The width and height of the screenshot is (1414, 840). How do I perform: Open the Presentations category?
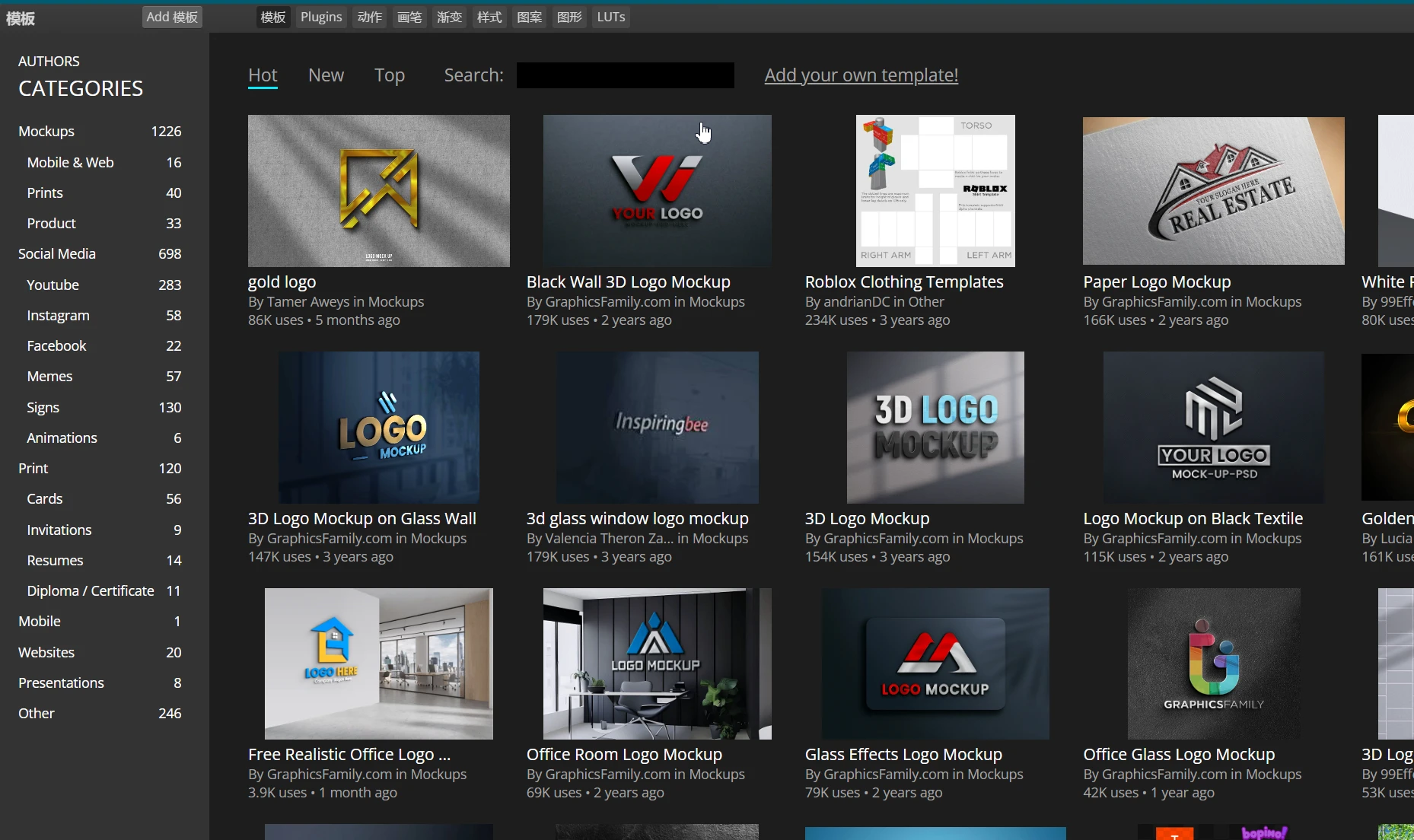pos(100,682)
